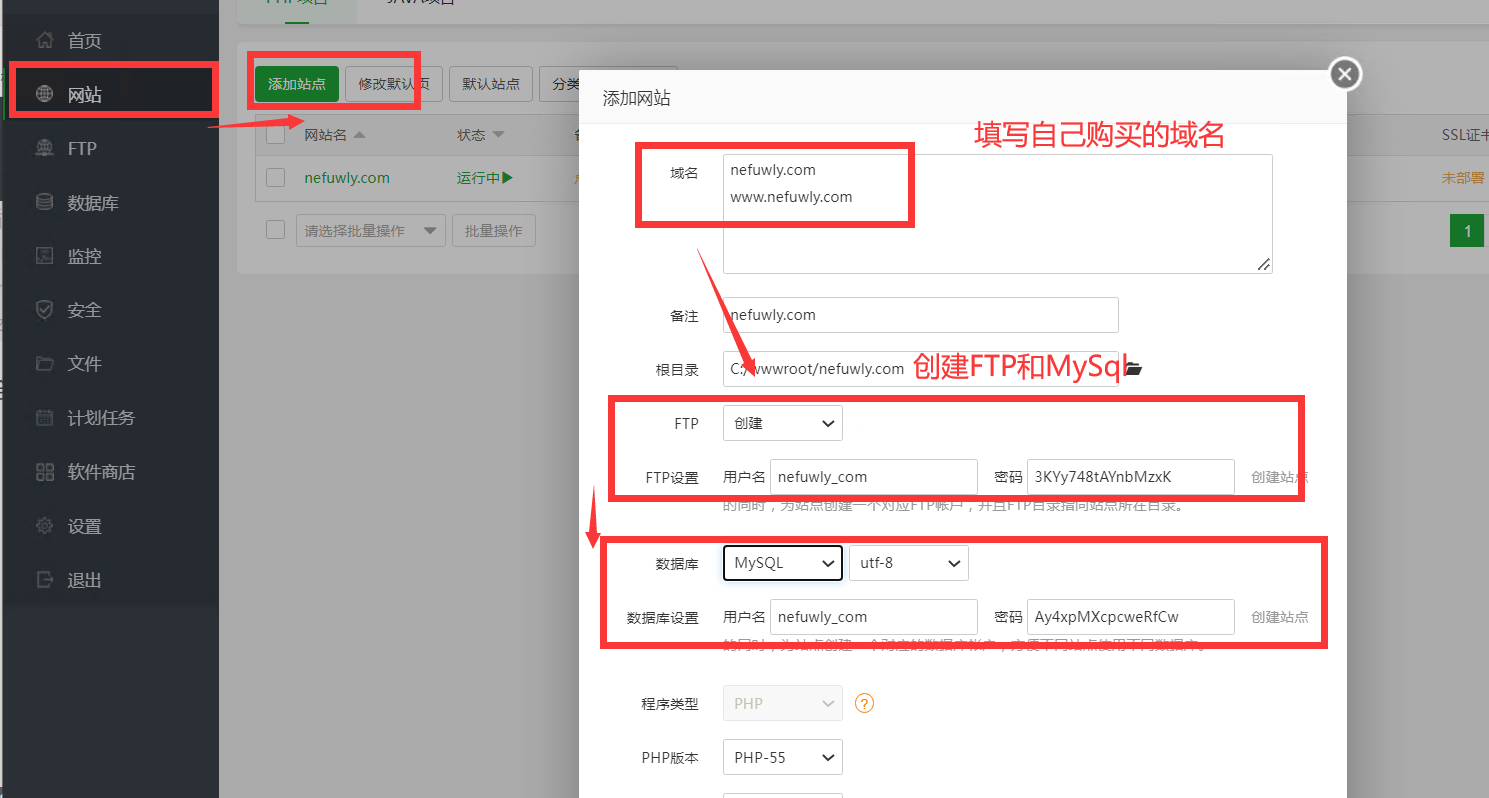Expand the PHP-55 version dropdown

click(x=782, y=757)
